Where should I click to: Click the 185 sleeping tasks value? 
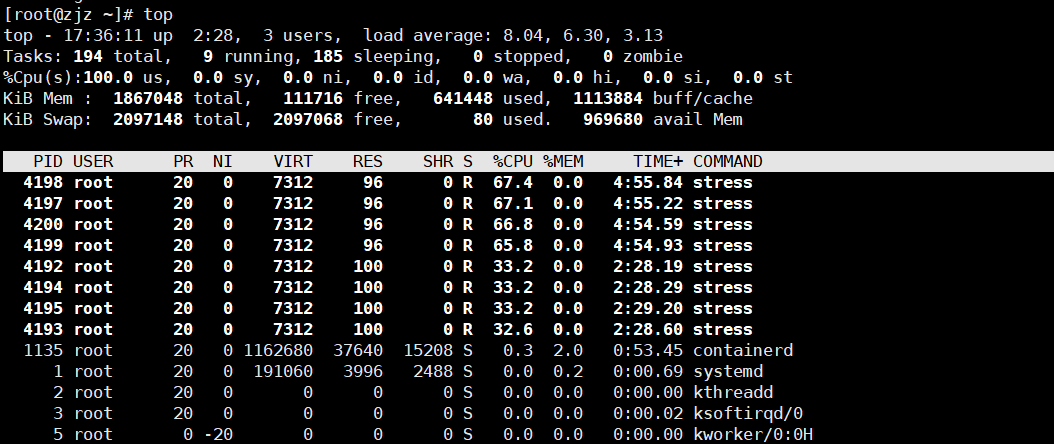[x=327, y=56]
